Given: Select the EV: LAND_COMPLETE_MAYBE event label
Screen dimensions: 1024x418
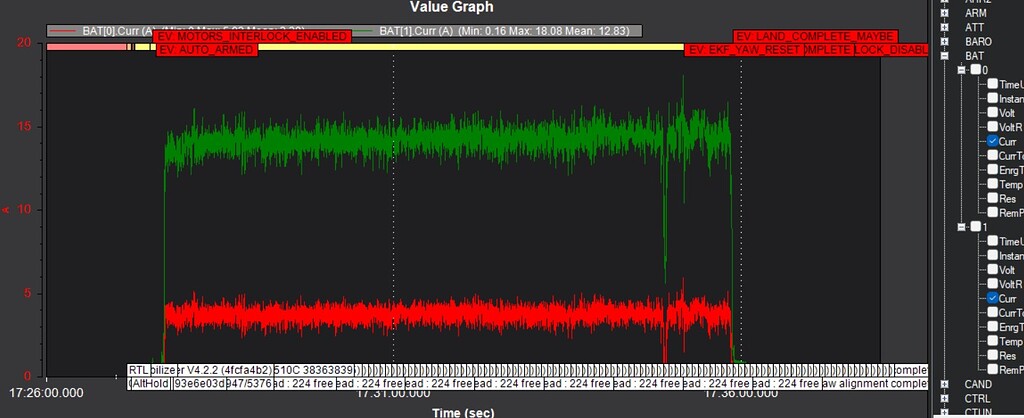Looking at the screenshot, I should 814,37.
